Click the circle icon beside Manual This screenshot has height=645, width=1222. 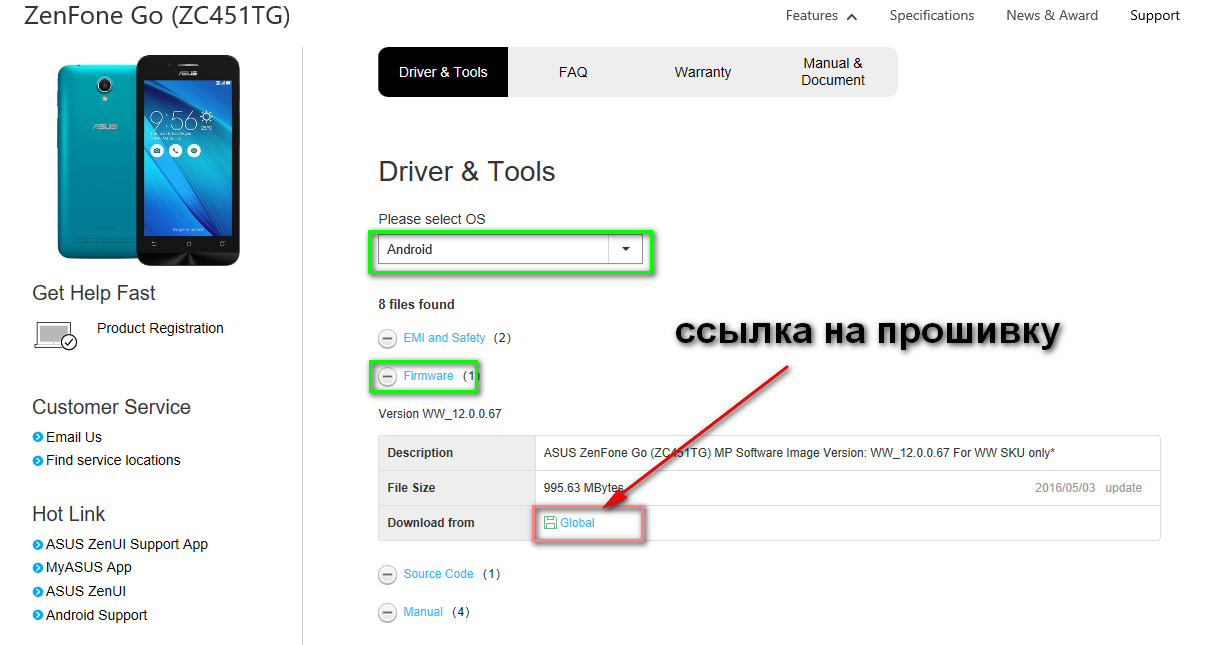(x=387, y=613)
